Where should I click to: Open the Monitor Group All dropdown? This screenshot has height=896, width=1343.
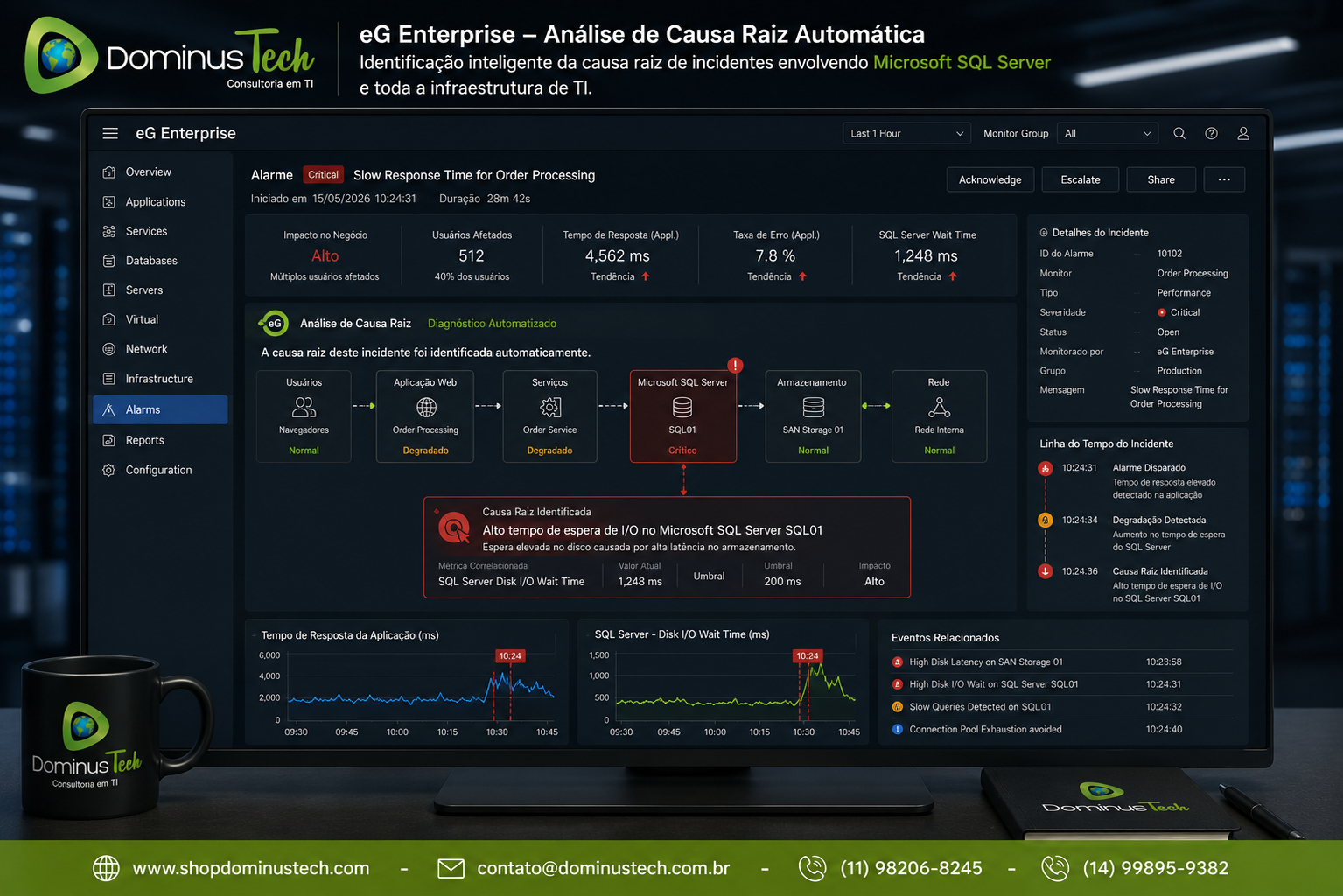(1107, 133)
